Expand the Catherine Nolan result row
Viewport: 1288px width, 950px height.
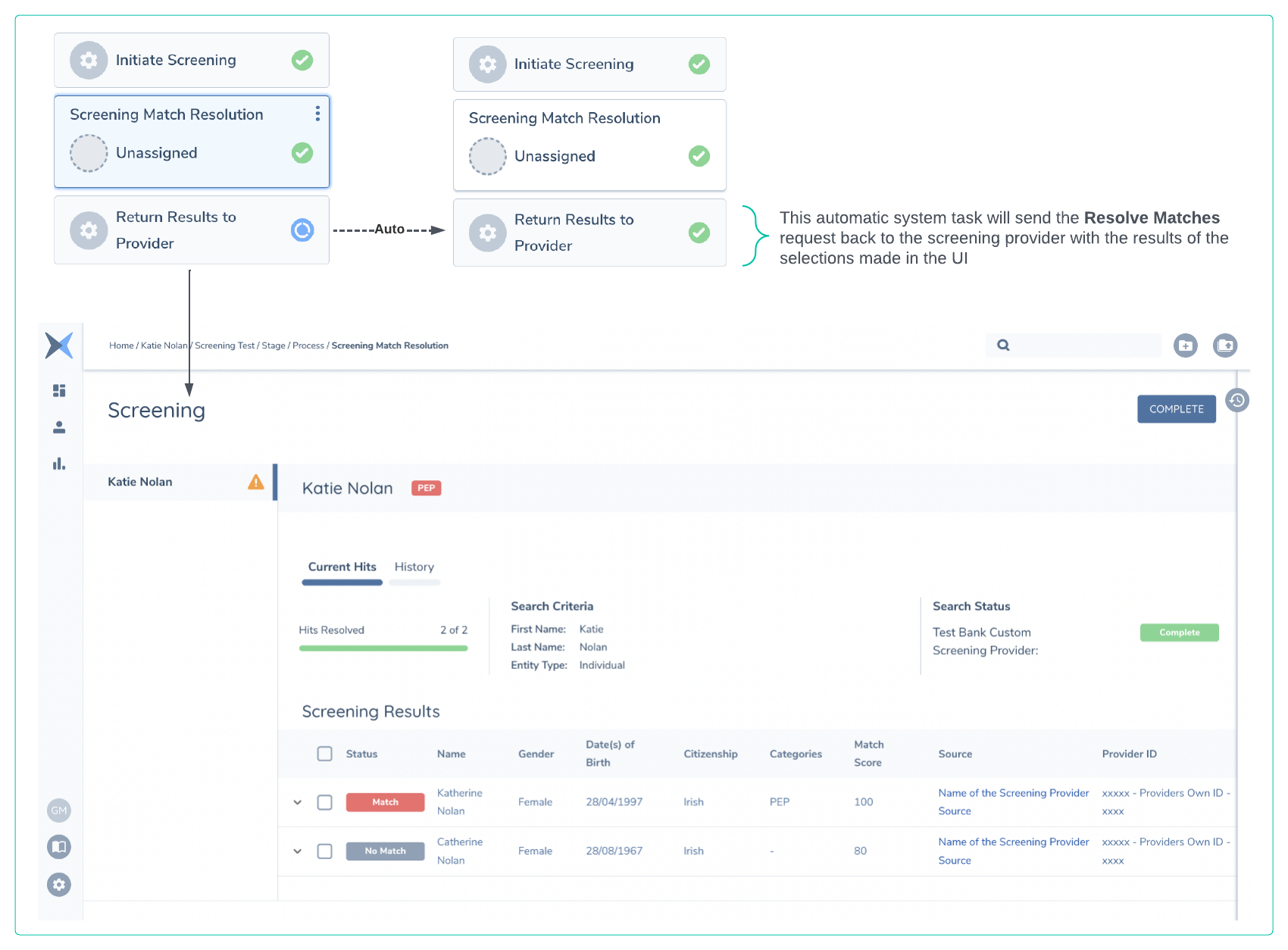pos(298,852)
